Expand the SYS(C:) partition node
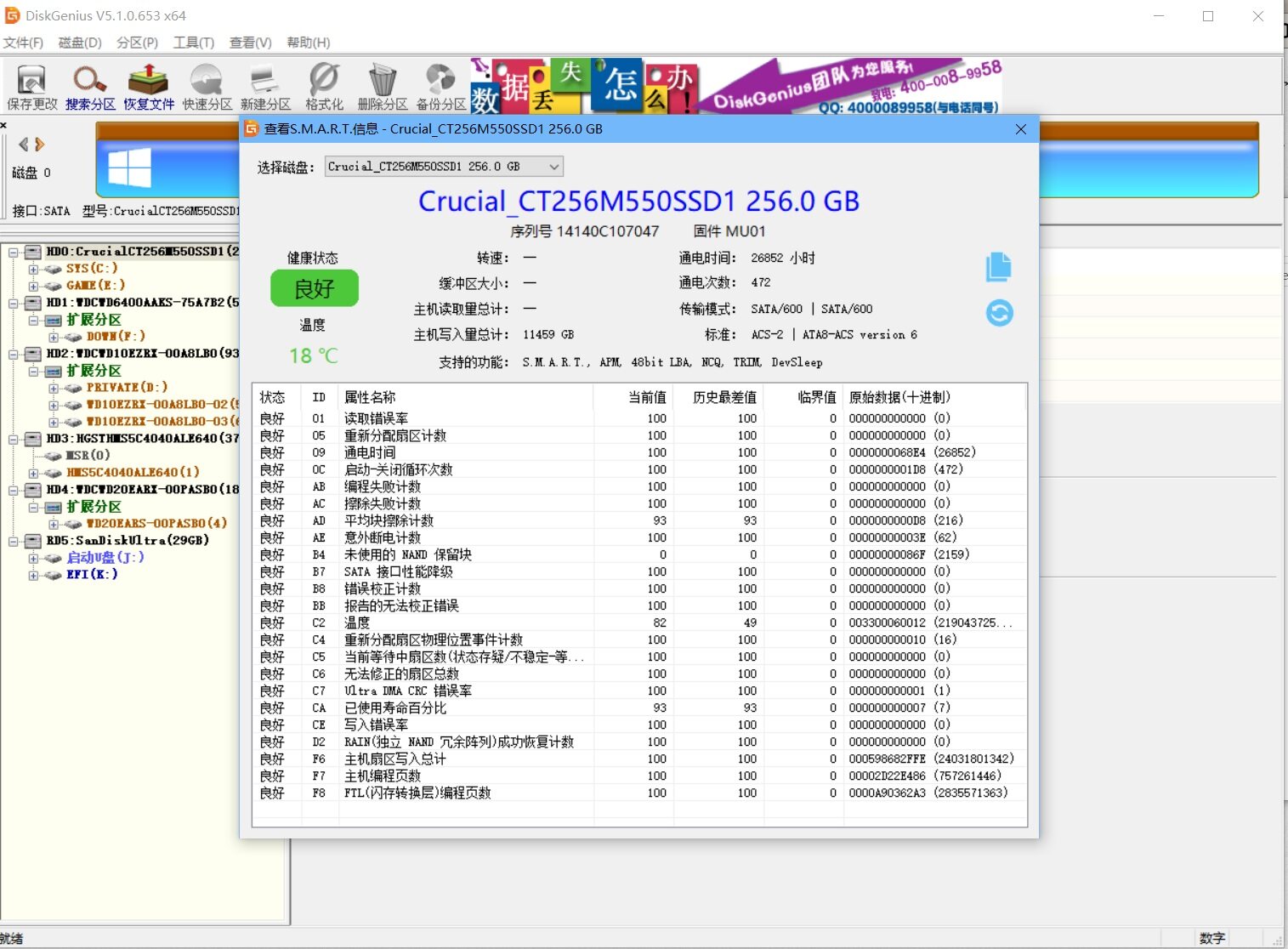1288x949 pixels. click(34, 269)
